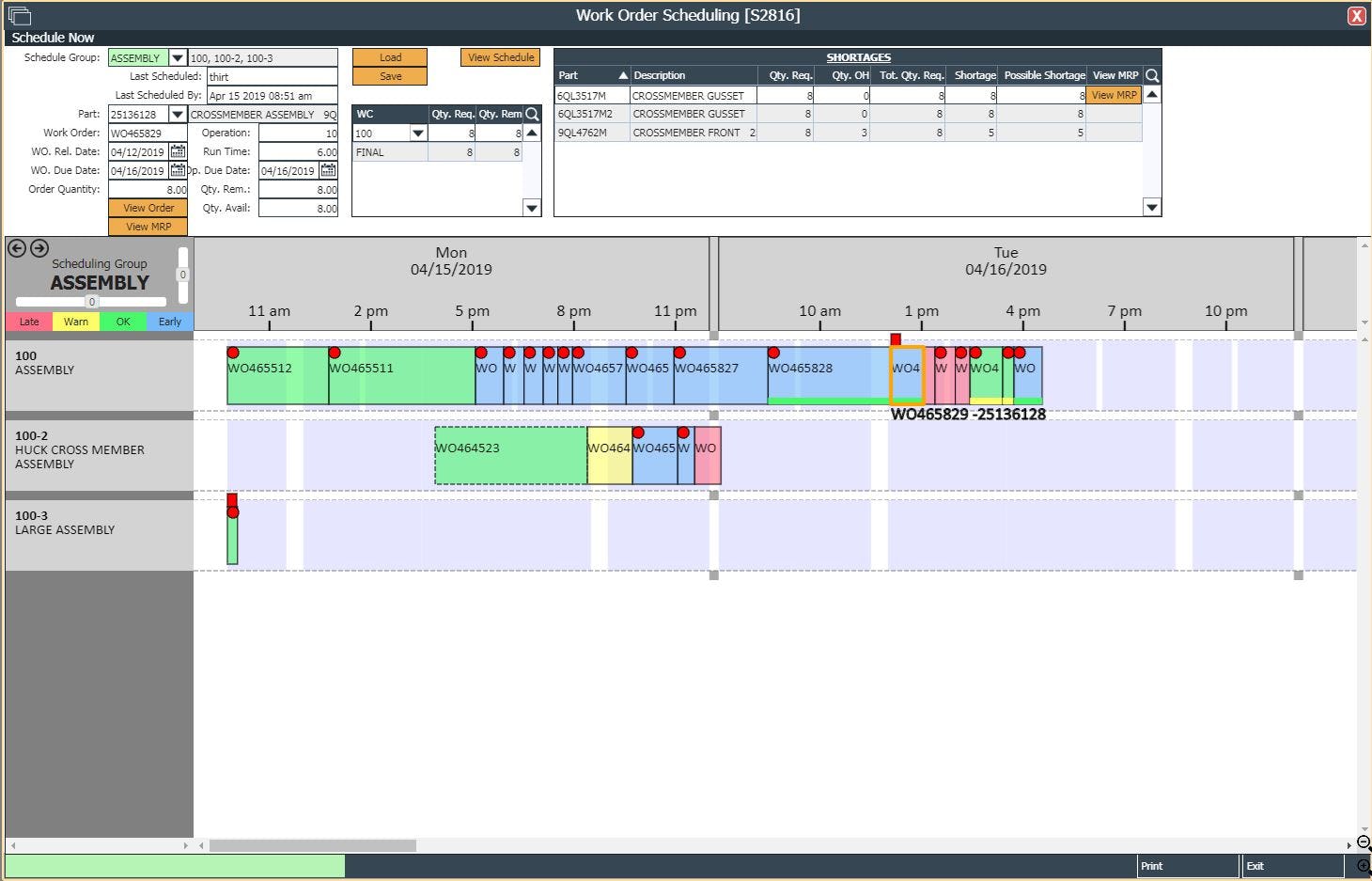Toggle the Late status filter
This screenshot has width=1372, height=881.
tap(28, 322)
